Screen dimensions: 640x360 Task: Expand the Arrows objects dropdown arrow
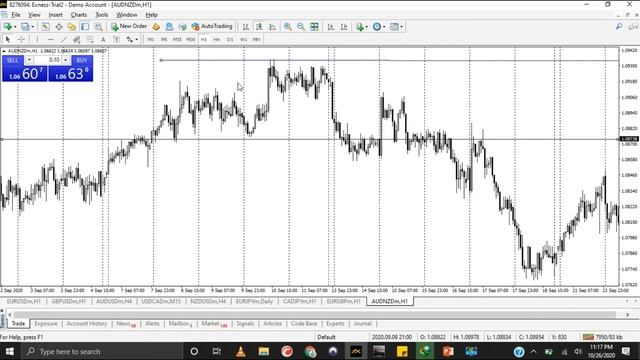point(136,40)
